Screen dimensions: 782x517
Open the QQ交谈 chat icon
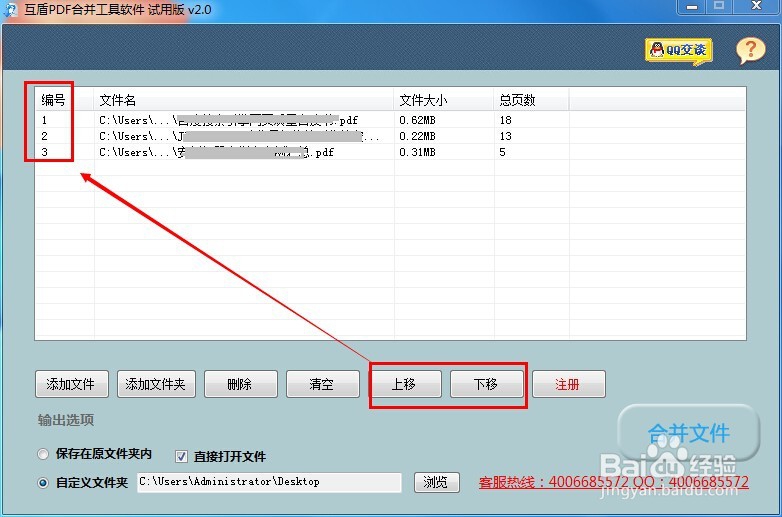tap(678, 51)
